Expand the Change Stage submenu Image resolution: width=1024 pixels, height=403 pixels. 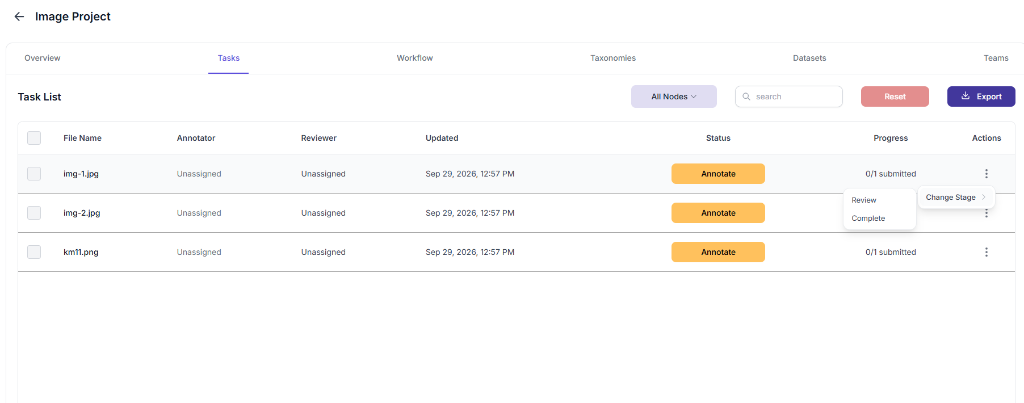(956, 197)
